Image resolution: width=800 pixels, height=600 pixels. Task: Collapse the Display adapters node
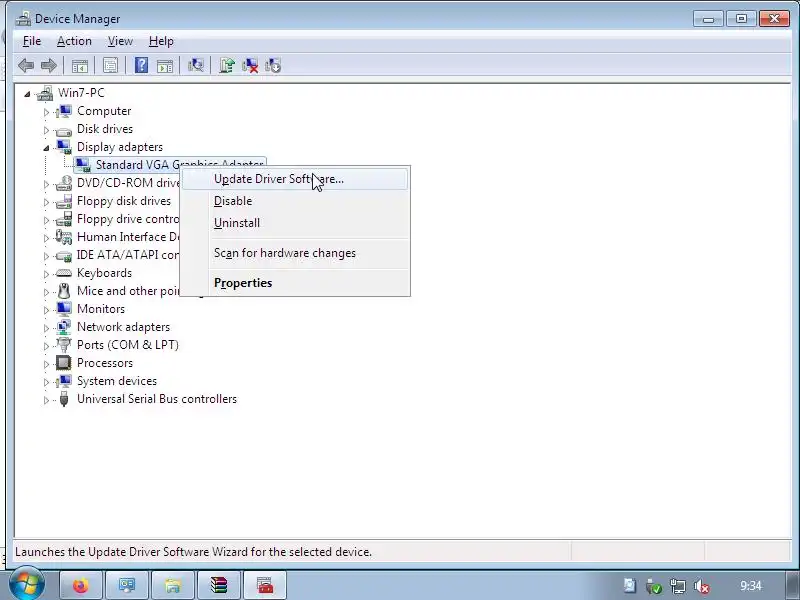coord(46,148)
